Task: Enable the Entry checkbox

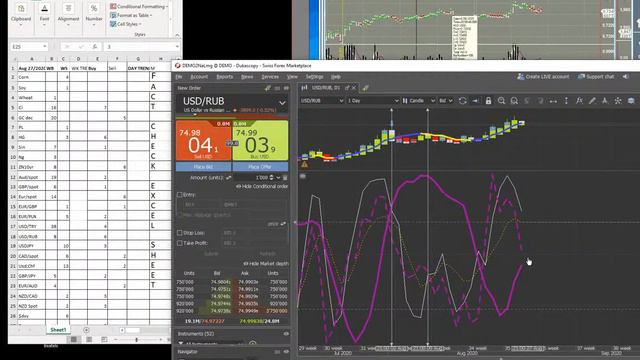Action: (x=180, y=195)
